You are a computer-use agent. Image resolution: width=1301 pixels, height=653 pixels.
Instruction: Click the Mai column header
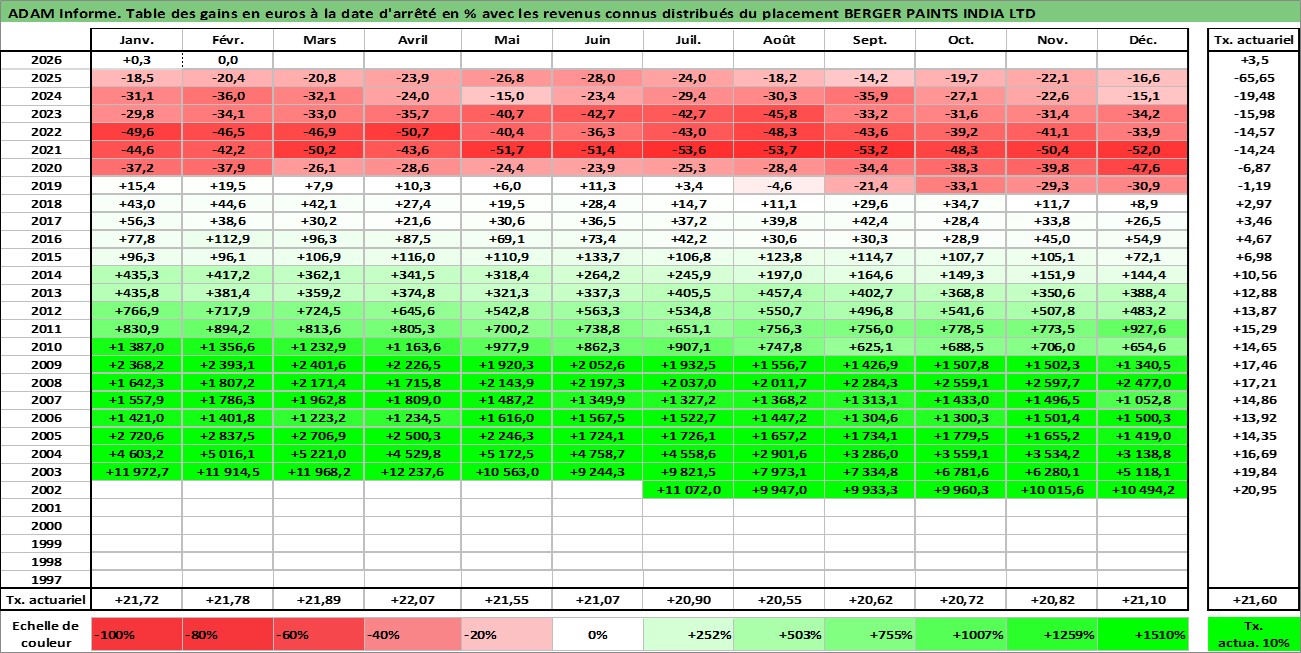507,40
